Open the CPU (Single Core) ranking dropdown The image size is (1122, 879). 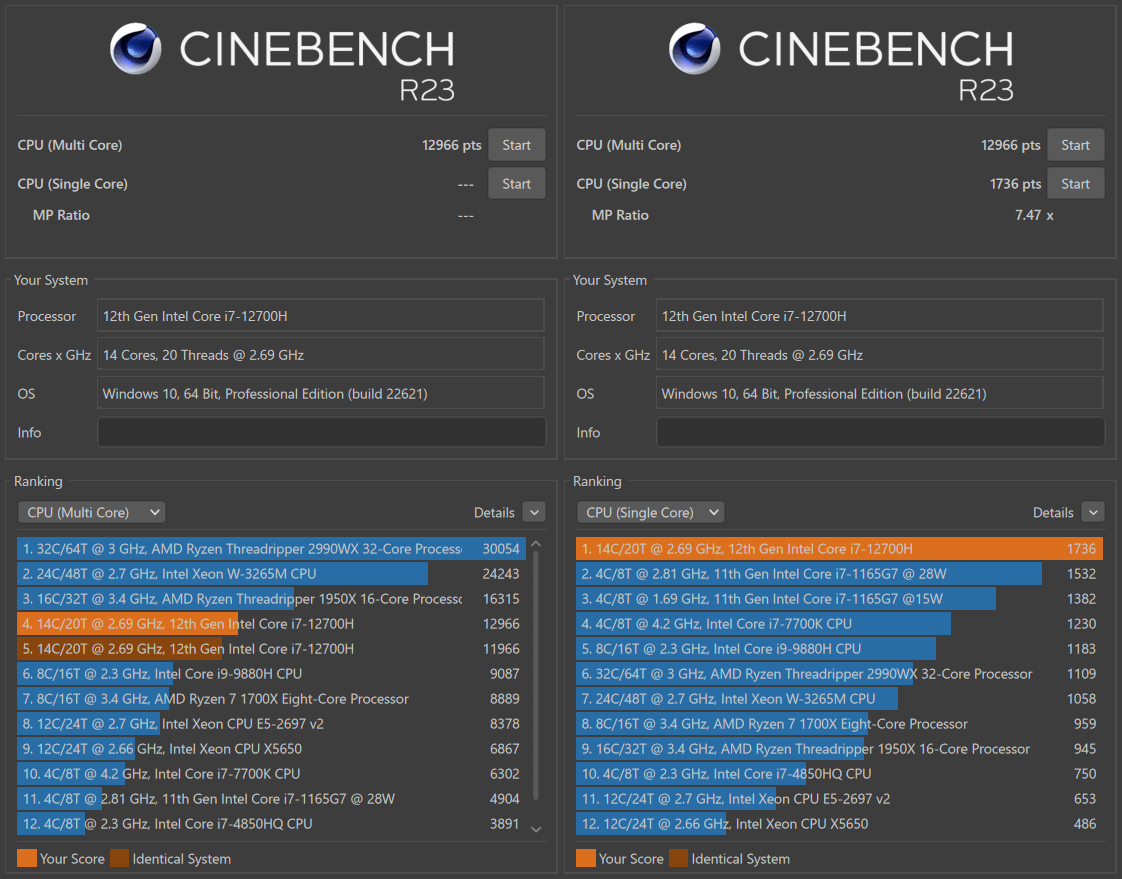click(650, 512)
